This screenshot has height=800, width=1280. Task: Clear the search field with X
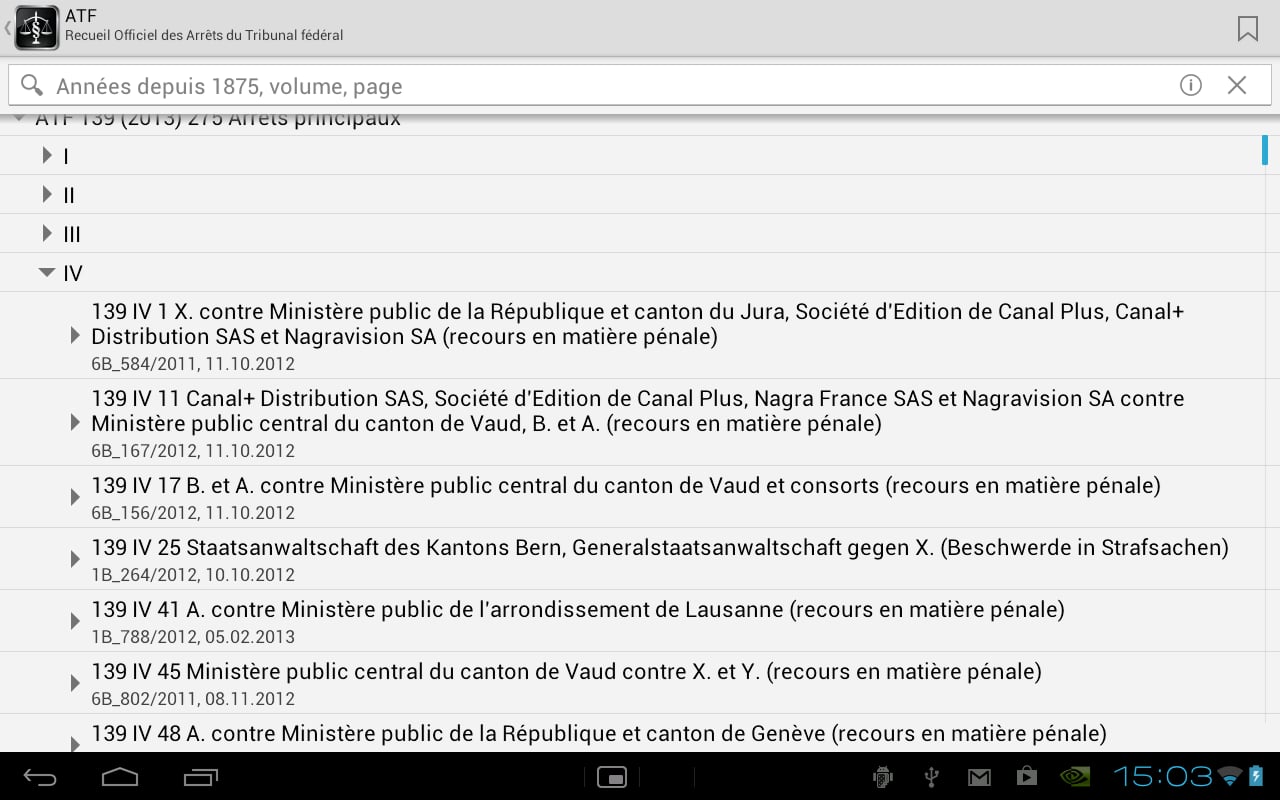pos(1237,85)
